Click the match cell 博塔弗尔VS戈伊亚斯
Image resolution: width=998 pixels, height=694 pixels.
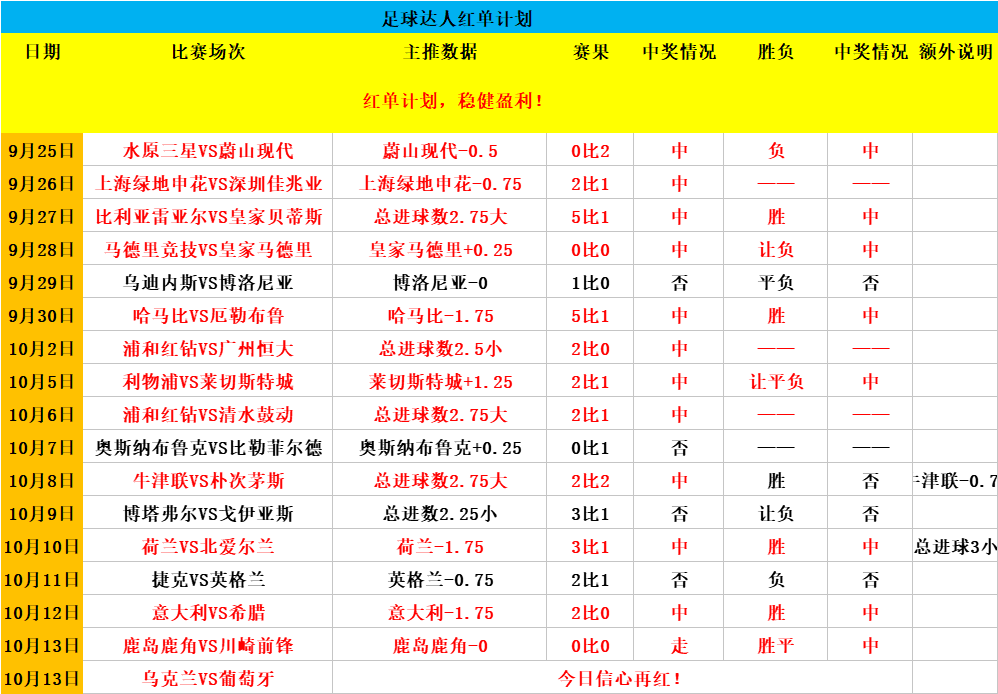coord(208,514)
